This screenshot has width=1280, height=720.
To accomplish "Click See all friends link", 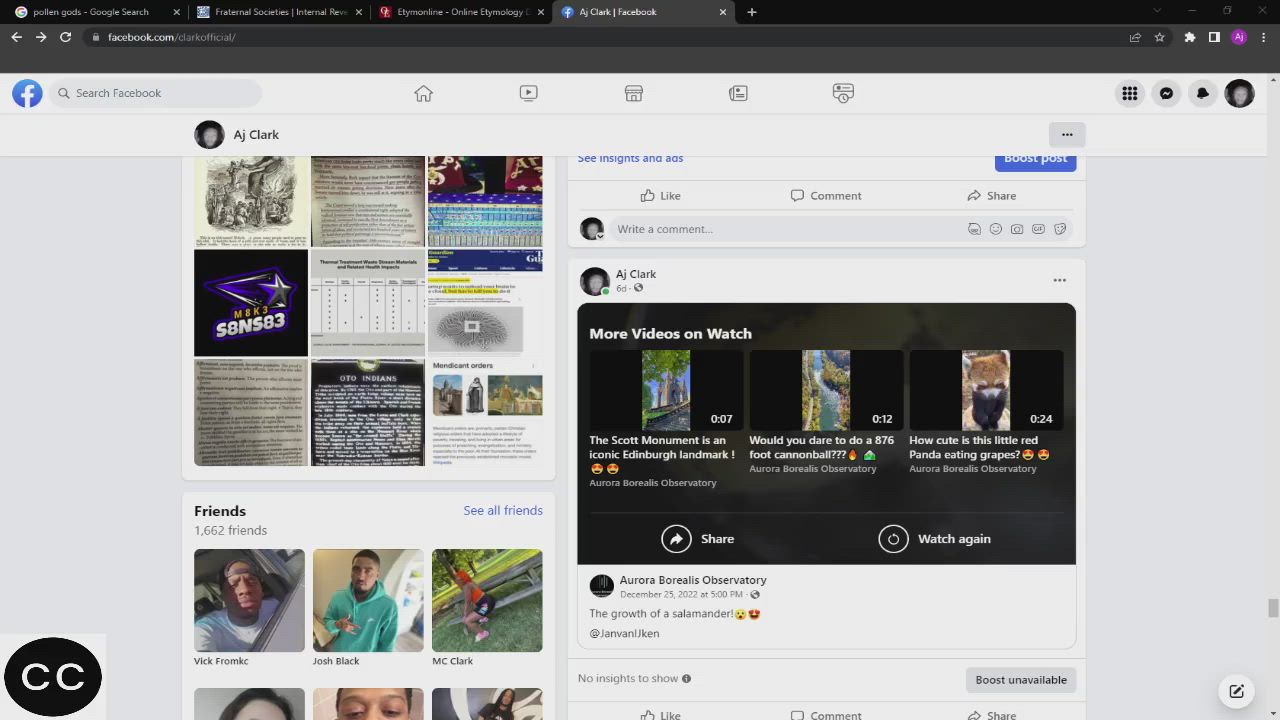I will (502, 510).
